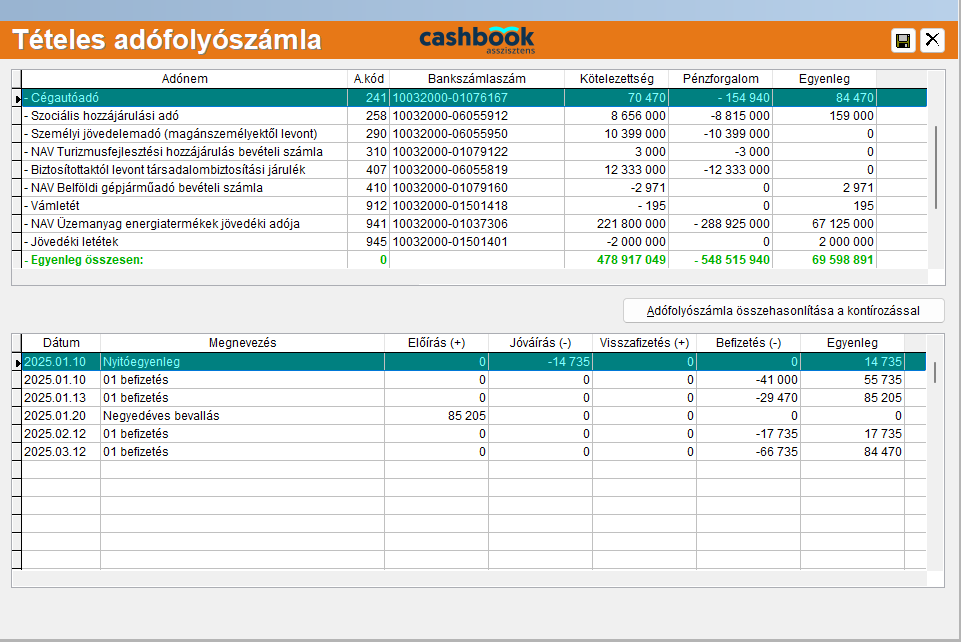Click the save floppy disk icon
This screenshot has width=961, height=642.
pos(903,40)
